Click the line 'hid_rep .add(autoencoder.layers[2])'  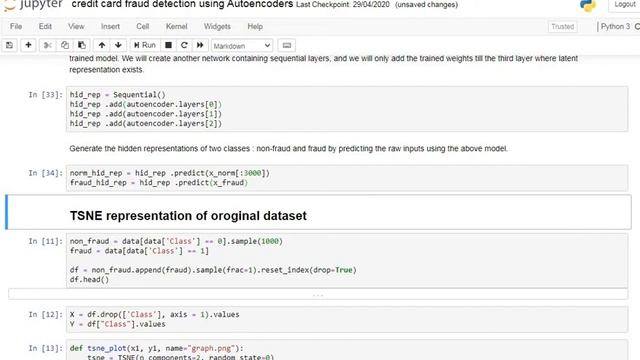tap(146, 123)
